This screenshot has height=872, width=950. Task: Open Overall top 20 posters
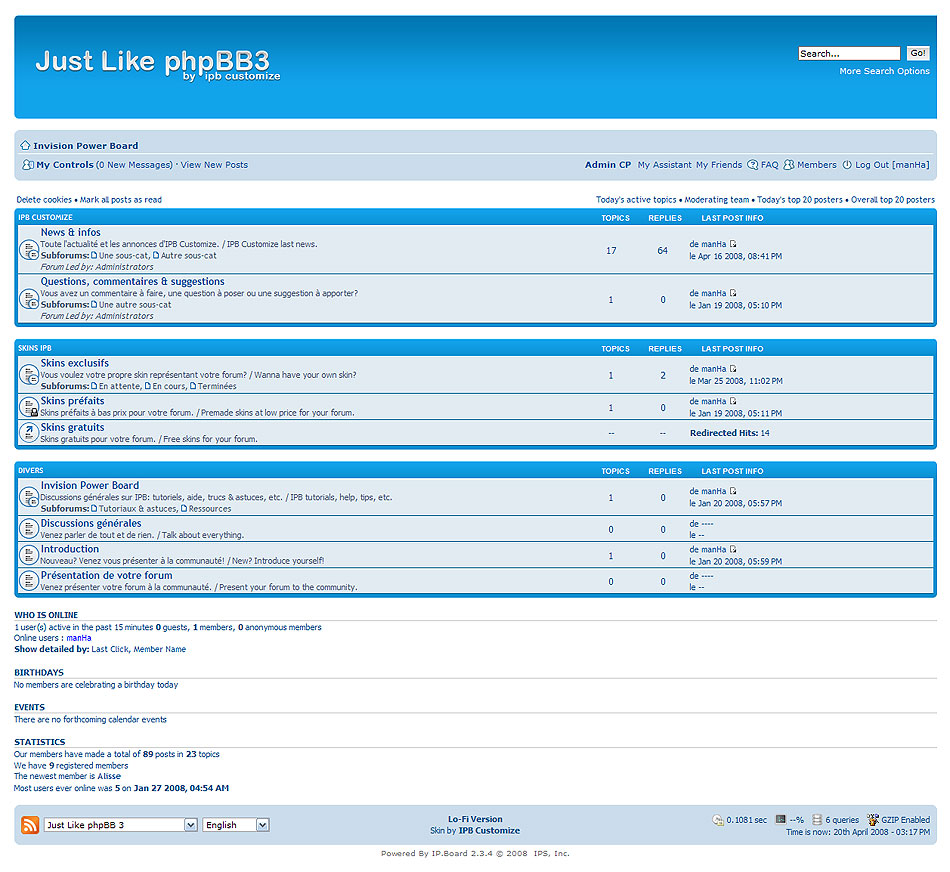892,199
